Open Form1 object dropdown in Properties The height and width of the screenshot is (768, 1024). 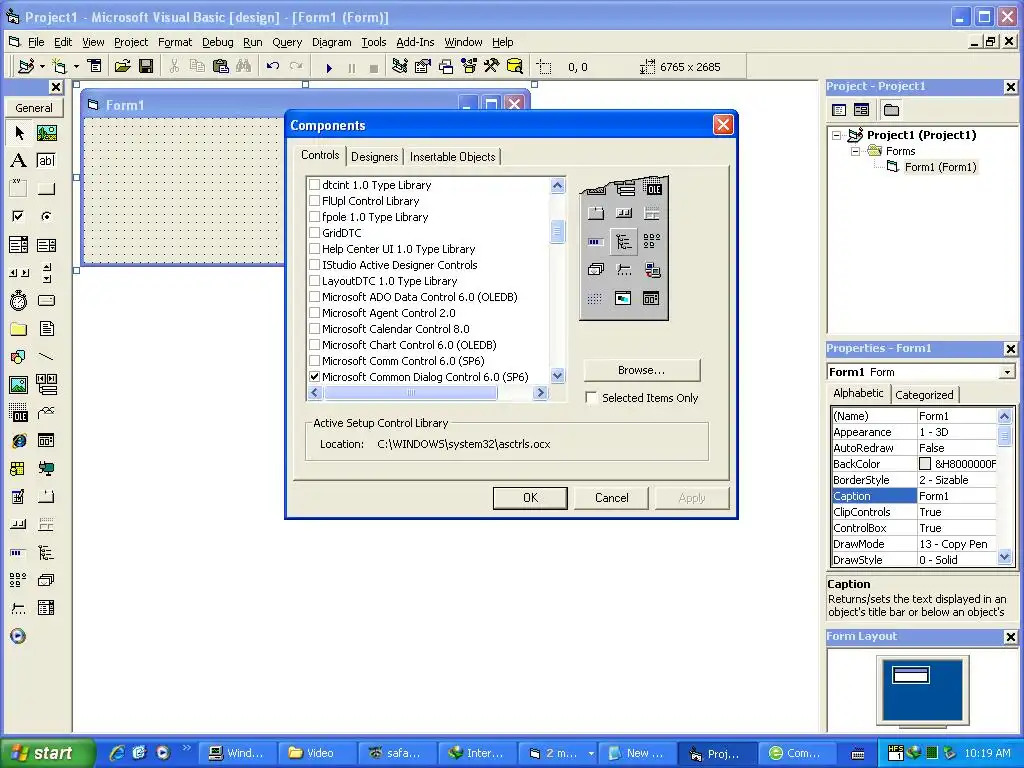1007,372
